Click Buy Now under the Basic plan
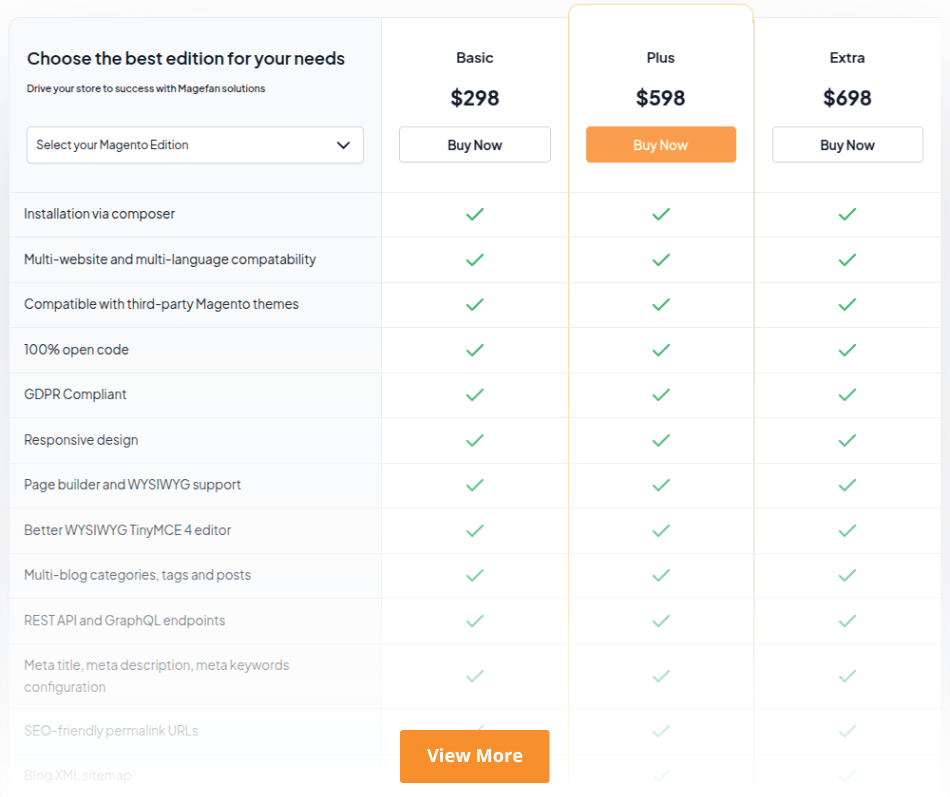This screenshot has width=950, height=797. pyautogui.click(x=474, y=144)
